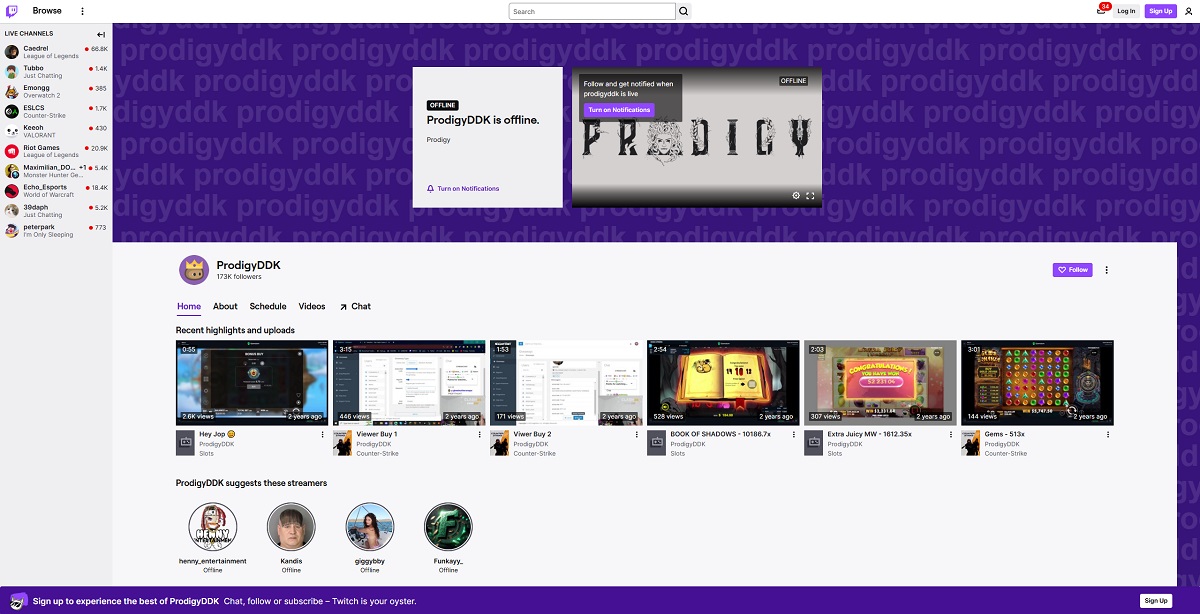The width and height of the screenshot is (1200, 614).
Task: Open peterpark live channel in sidebar
Action: [x=56, y=231]
